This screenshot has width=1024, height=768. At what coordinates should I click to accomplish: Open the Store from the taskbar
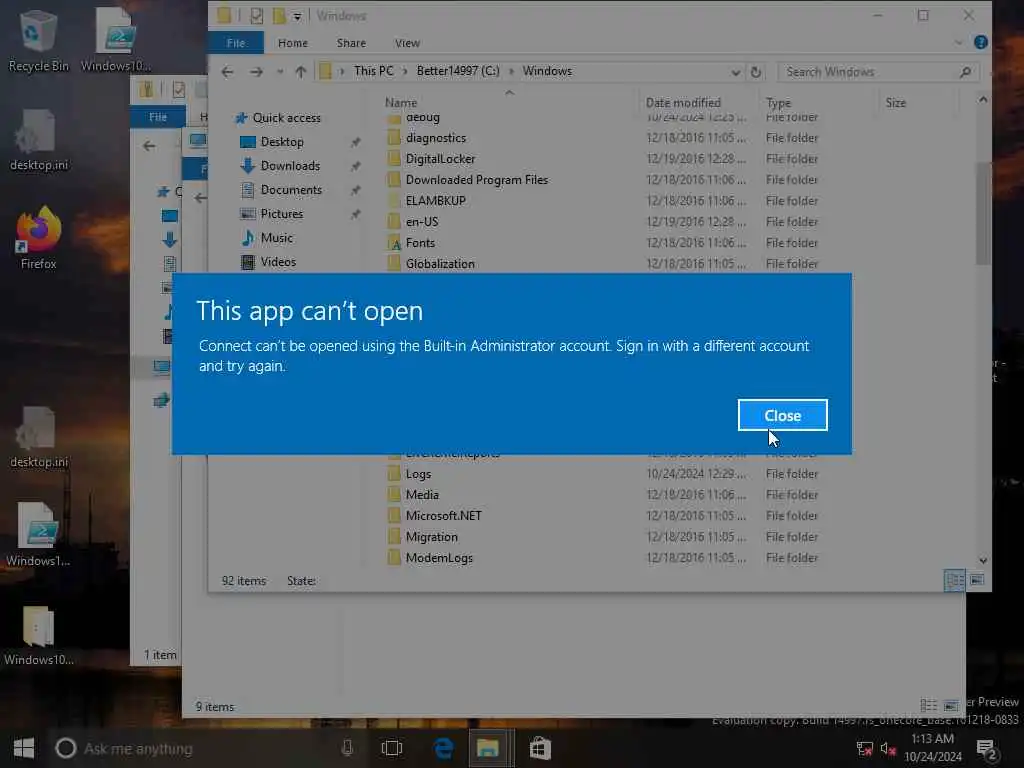click(540, 748)
